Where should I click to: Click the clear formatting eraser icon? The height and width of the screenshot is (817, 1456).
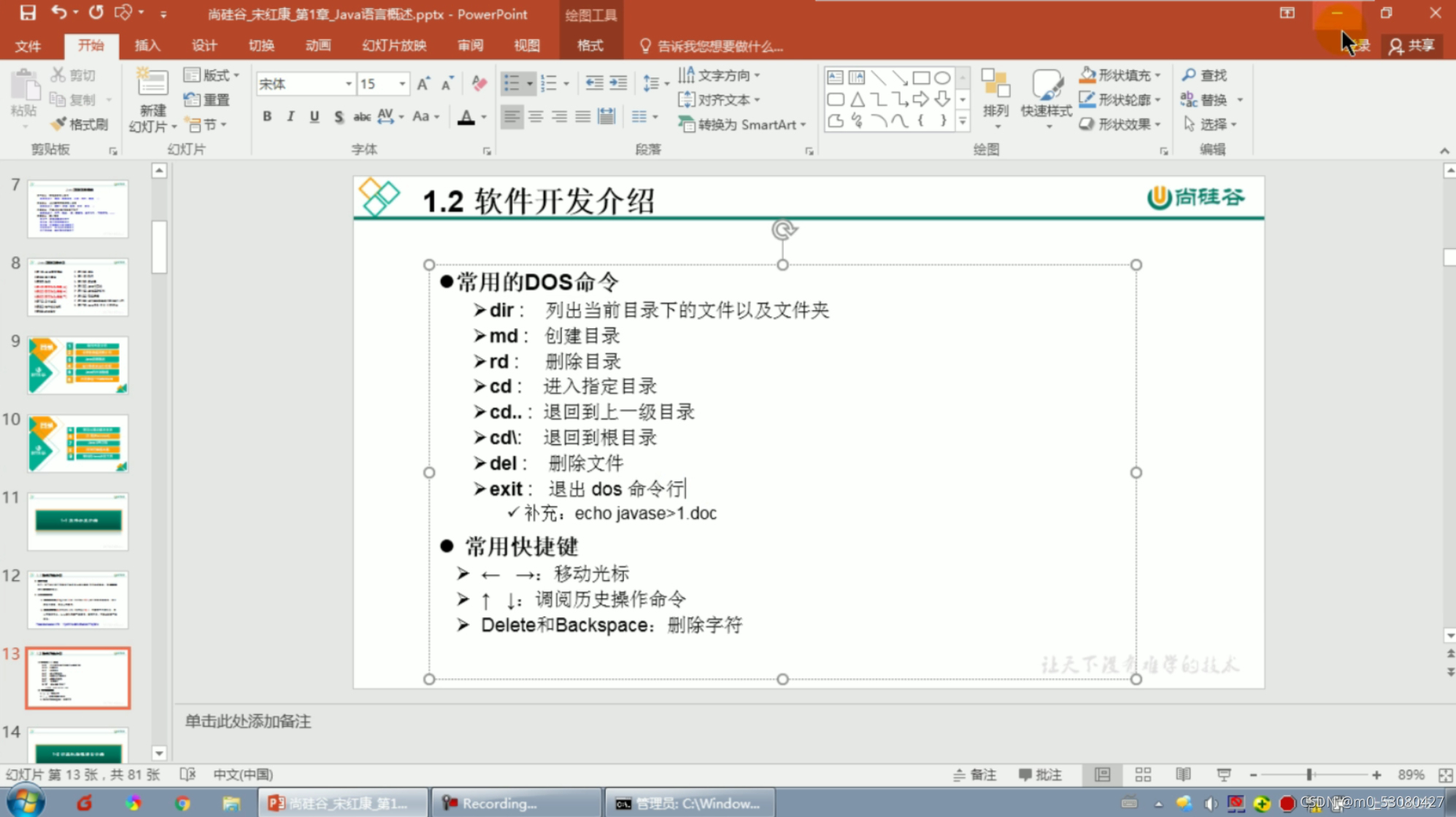[479, 84]
